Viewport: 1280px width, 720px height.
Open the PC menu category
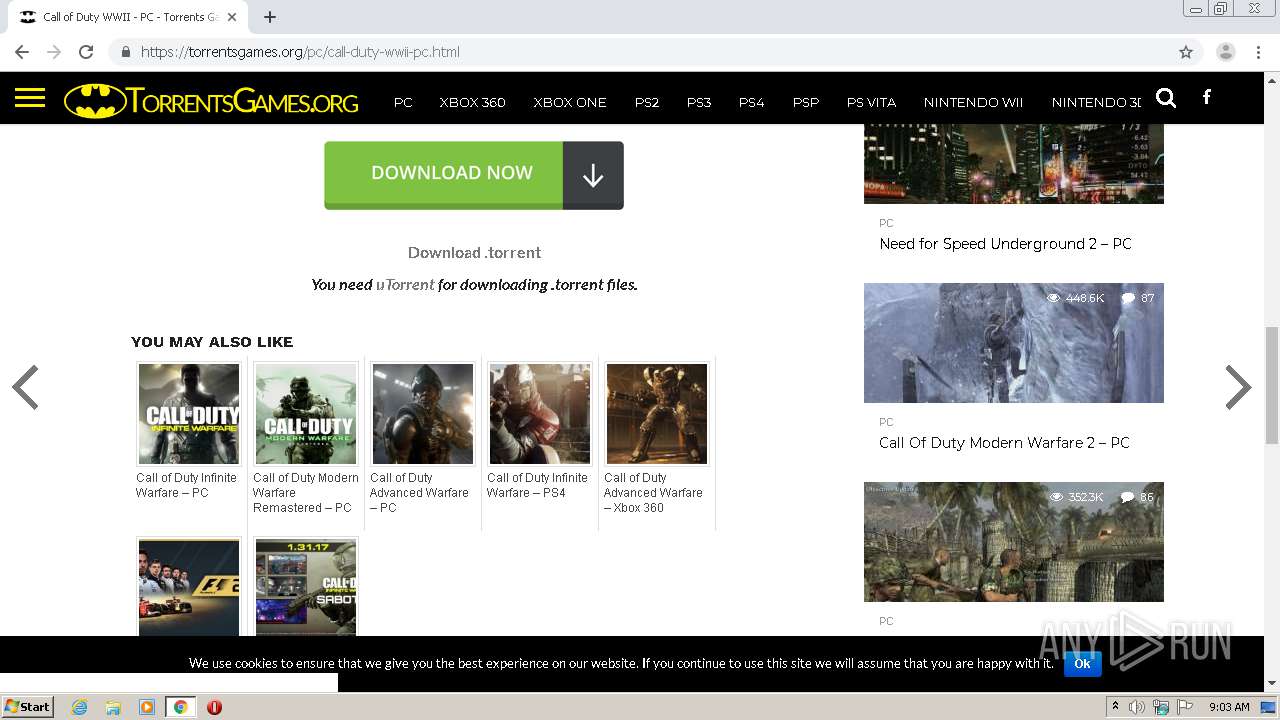coord(403,102)
